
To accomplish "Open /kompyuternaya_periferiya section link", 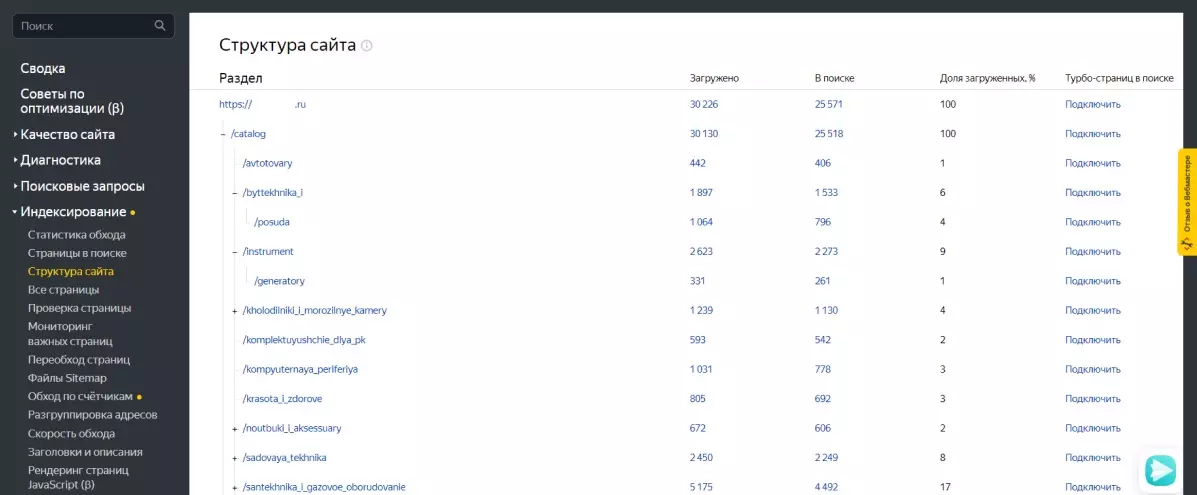I will (x=300, y=370).
